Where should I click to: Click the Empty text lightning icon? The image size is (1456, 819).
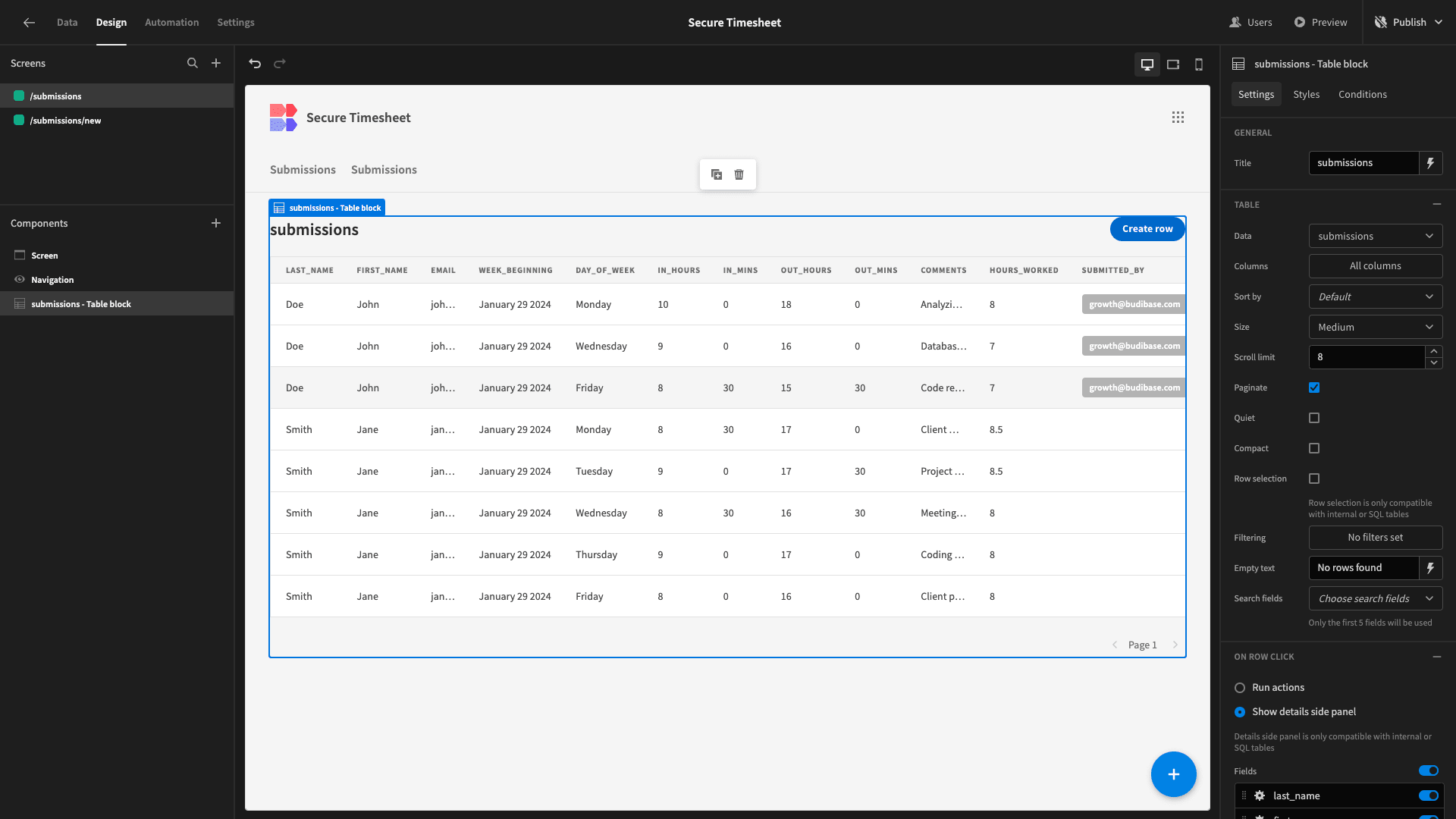1431,568
